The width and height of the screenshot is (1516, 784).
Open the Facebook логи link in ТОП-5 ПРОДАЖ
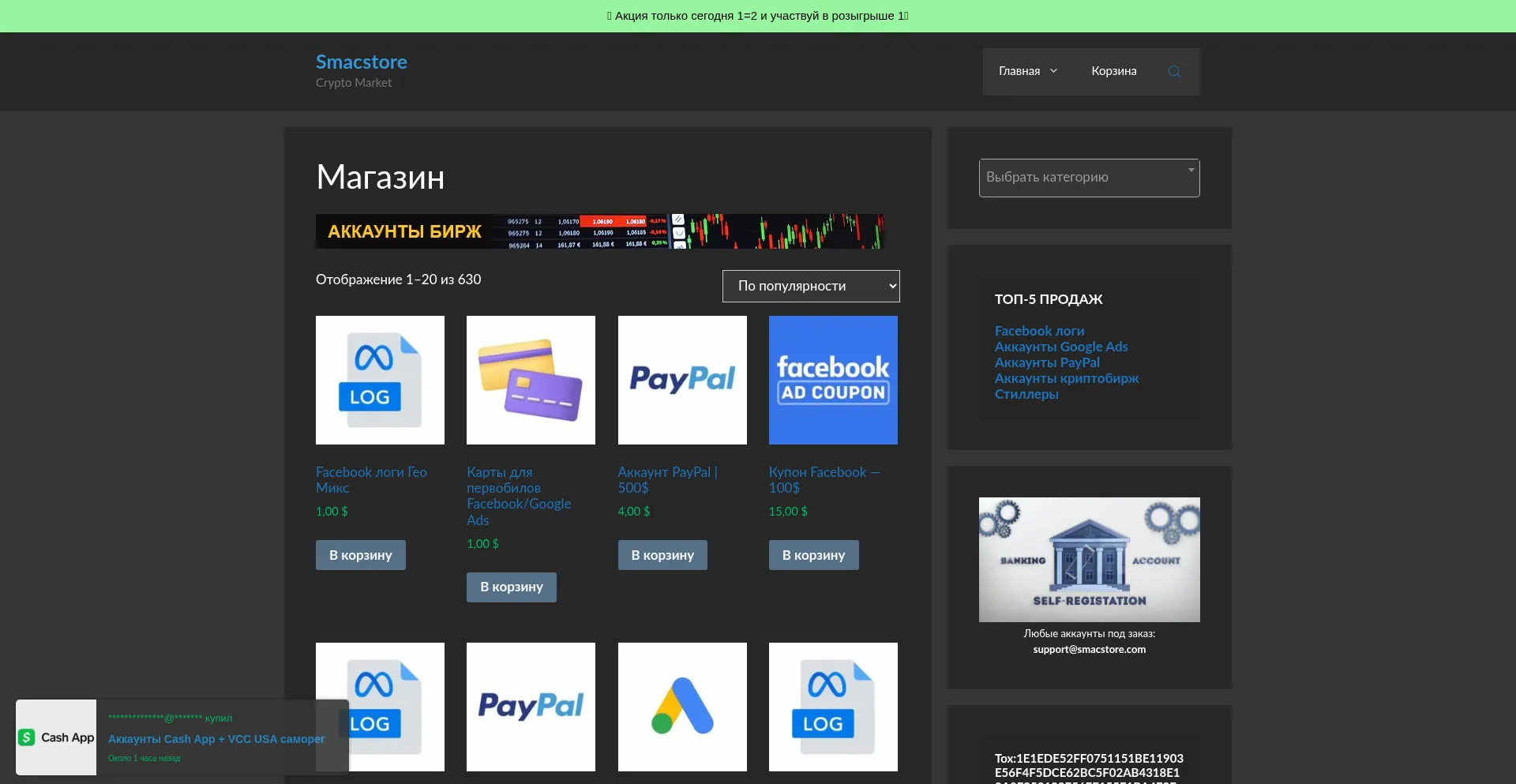[x=1039, y=331]
